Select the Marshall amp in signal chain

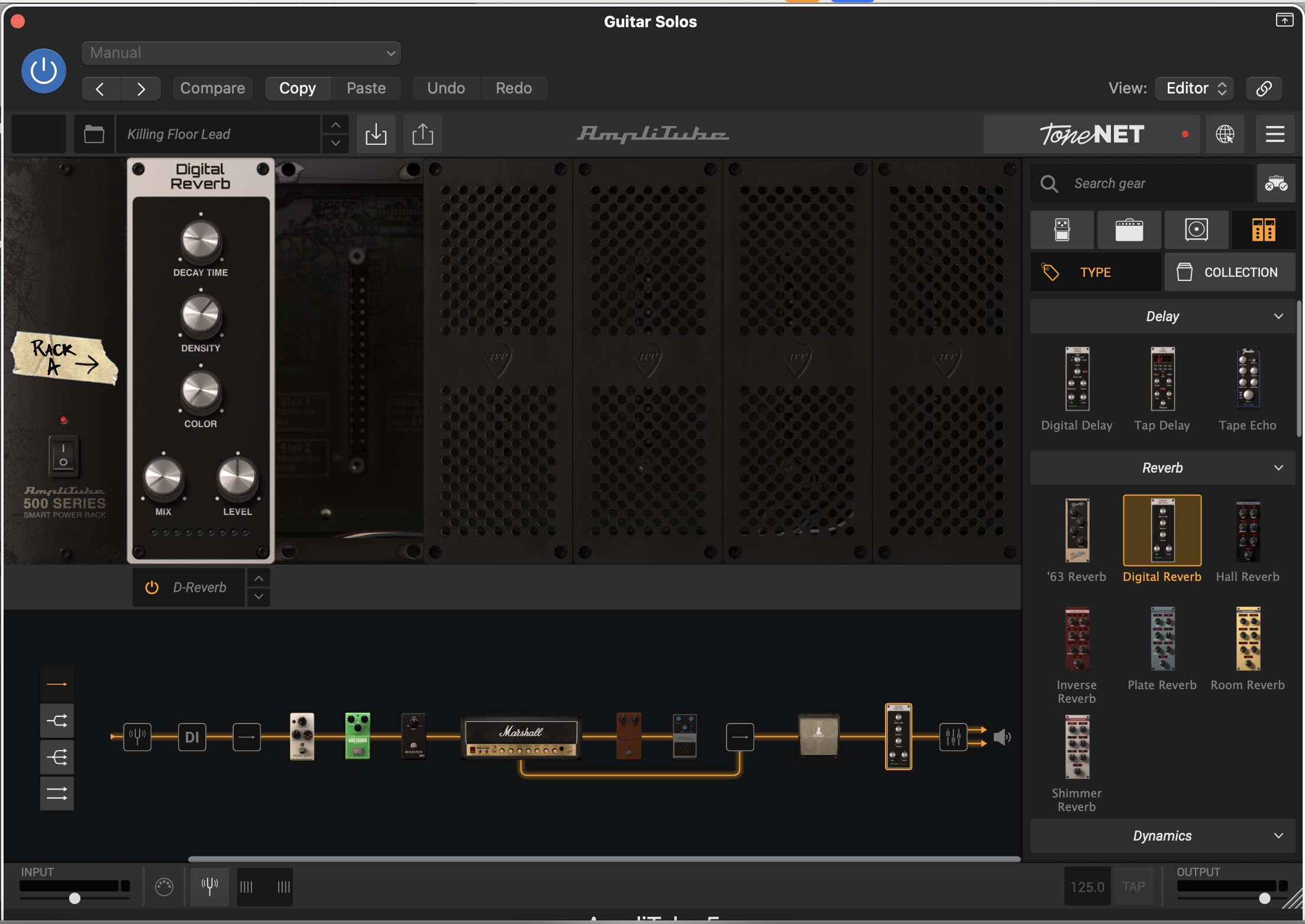521,737
